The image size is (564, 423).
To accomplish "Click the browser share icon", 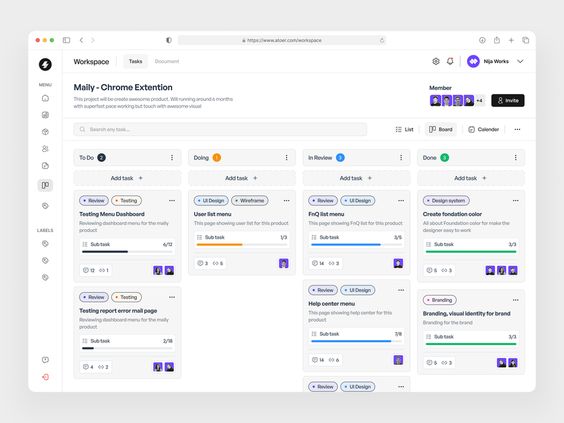I will [x=497, y=40].
